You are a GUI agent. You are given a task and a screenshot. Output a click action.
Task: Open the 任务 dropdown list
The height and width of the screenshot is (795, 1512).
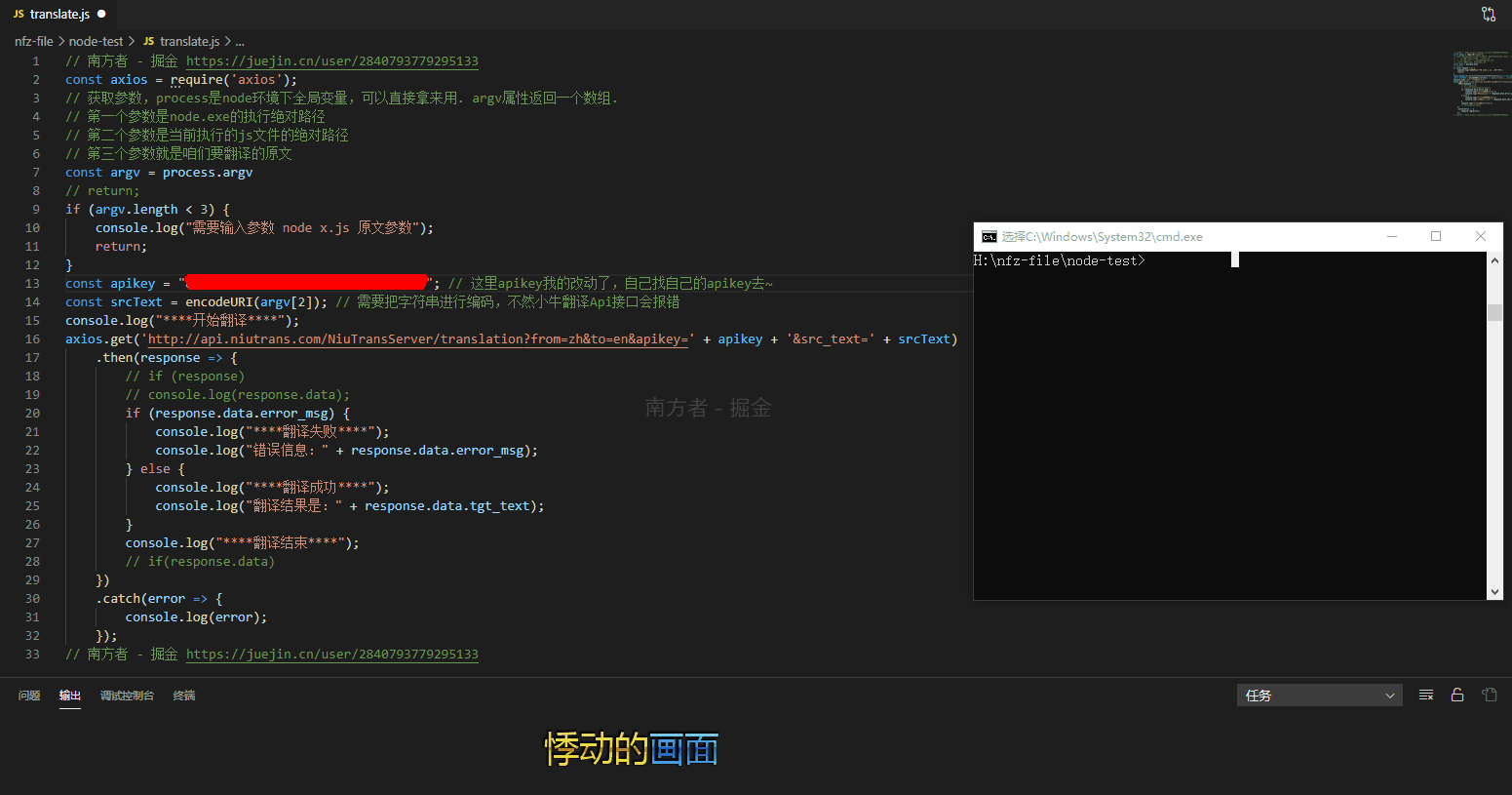1320,695
